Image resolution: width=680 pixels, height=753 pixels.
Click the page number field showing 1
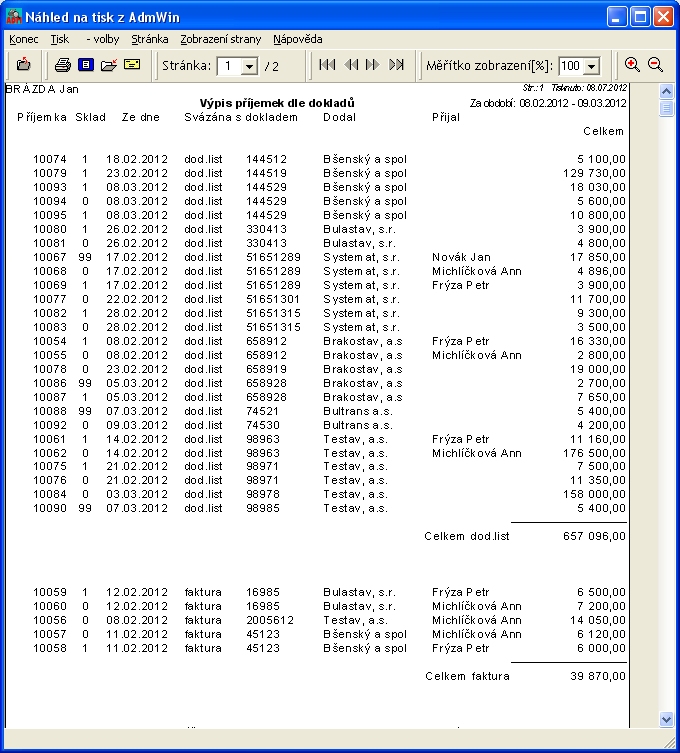[230, 66]
